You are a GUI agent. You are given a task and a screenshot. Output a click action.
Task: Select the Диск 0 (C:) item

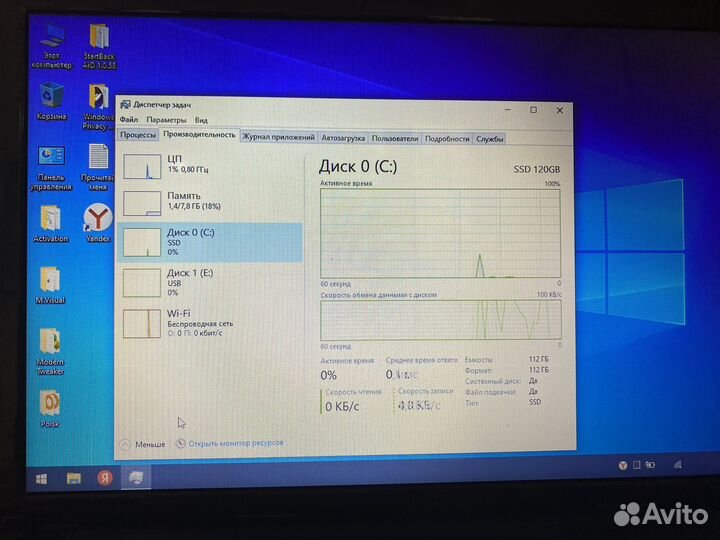pos(210,242)
